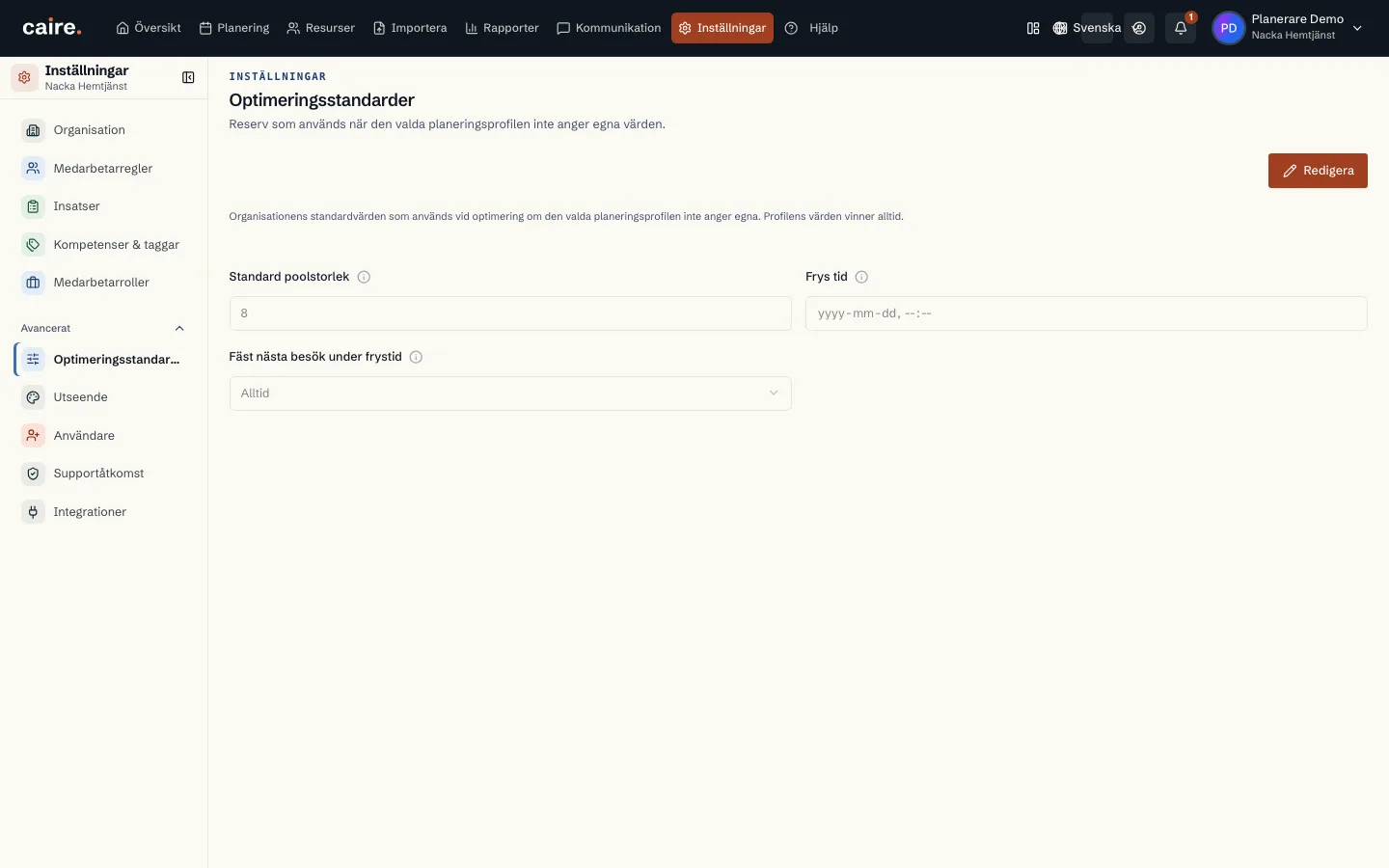Image resolution: width=1389 pixels, height=868 pixels.
Task: Open Kommunikation in the navigation bar
Action: [609, 28]
